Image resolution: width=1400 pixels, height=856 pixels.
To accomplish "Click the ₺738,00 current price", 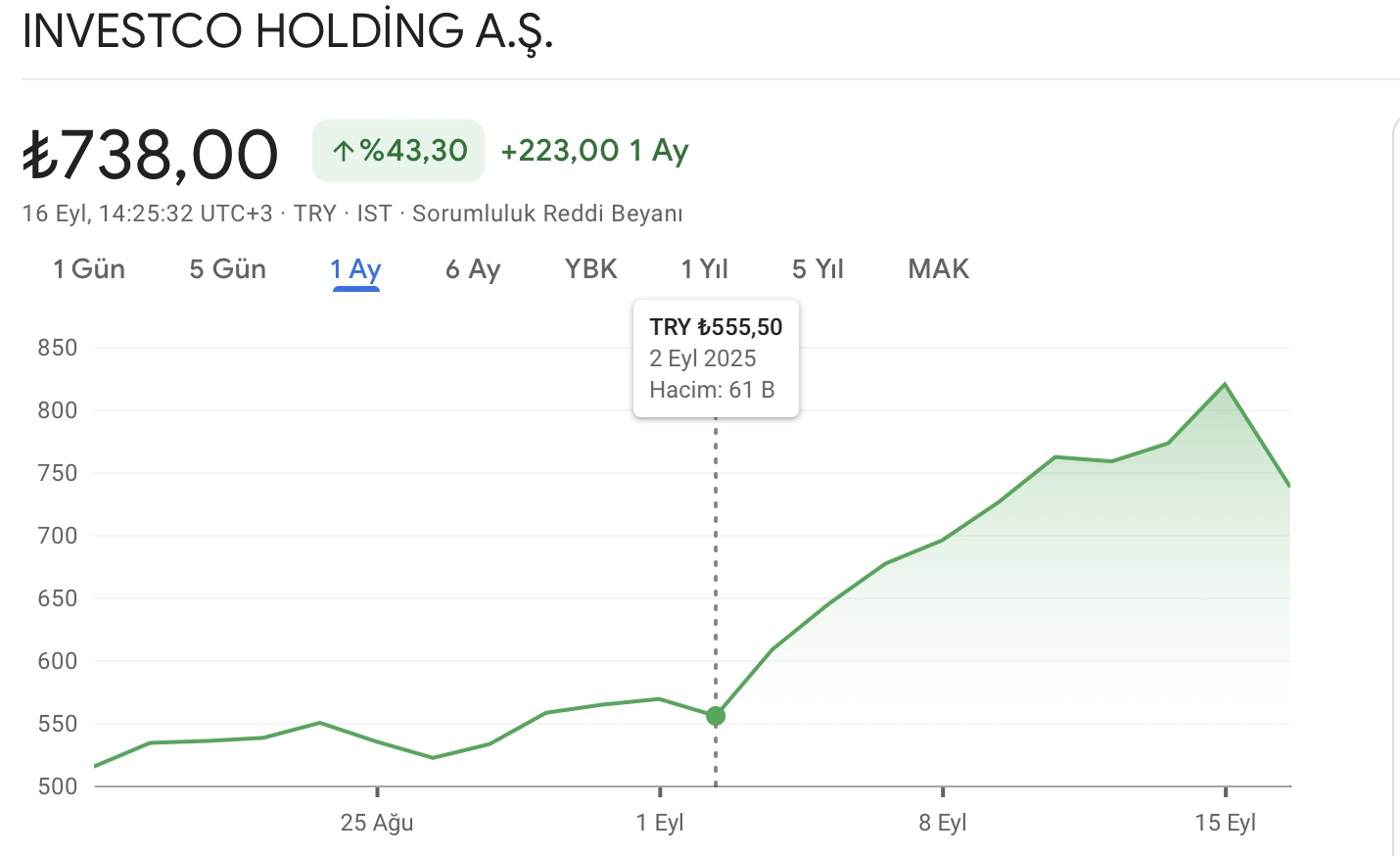I will pyautogui.click(x=151, y=155).
